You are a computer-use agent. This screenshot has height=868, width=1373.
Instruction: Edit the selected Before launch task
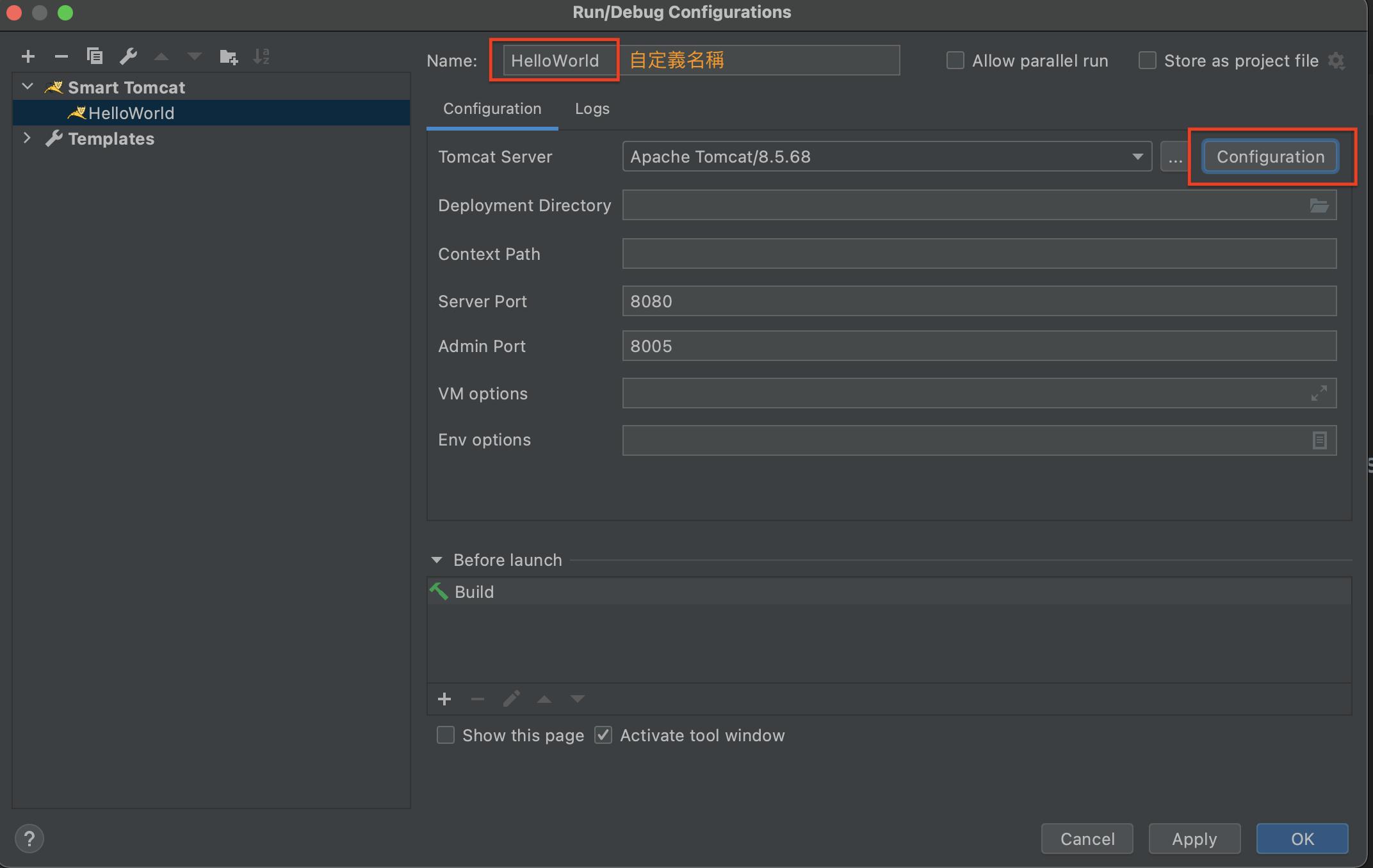(x=511, y=699)
